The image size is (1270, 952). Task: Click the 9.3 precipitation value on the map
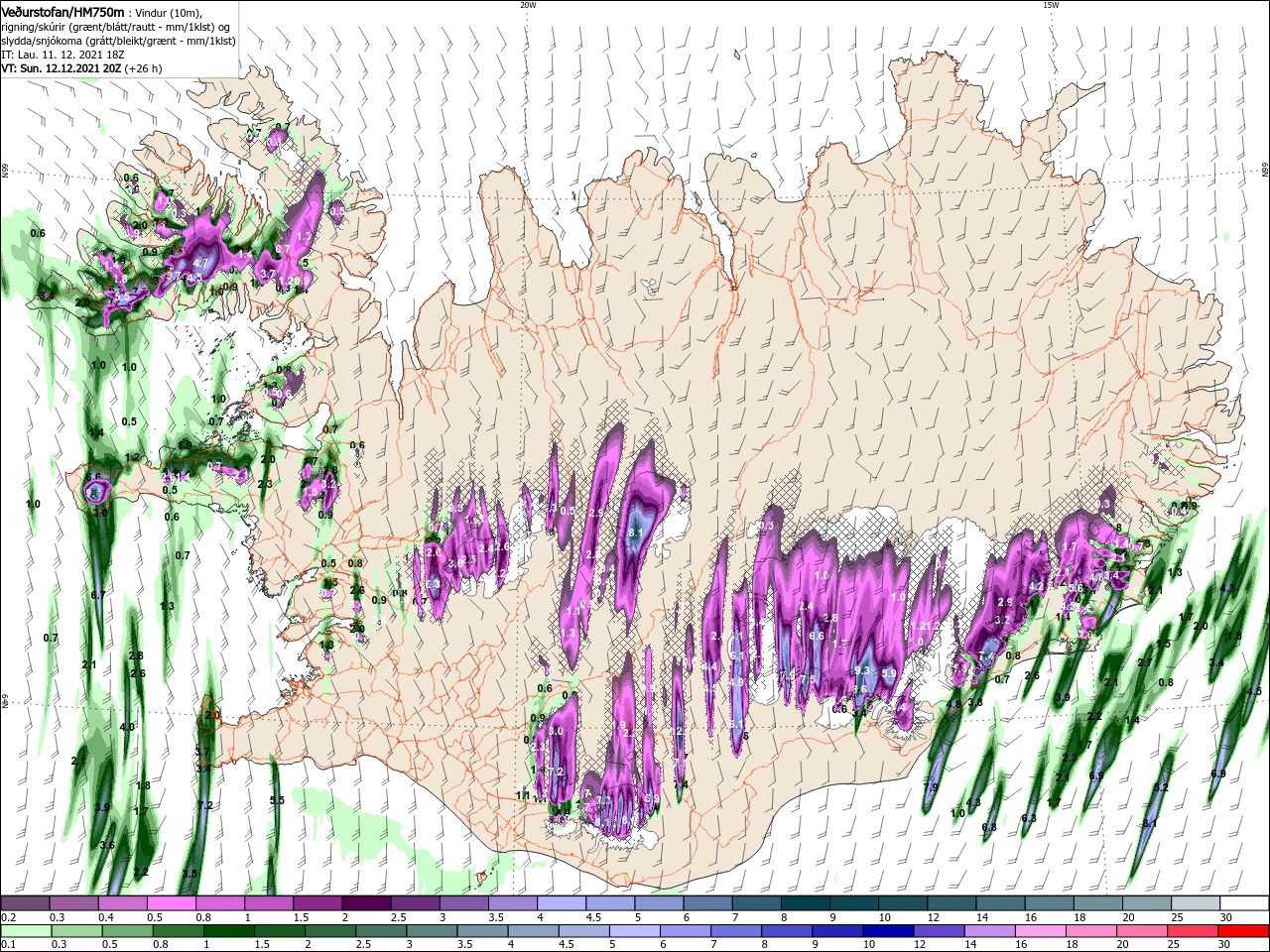point(861,671)
